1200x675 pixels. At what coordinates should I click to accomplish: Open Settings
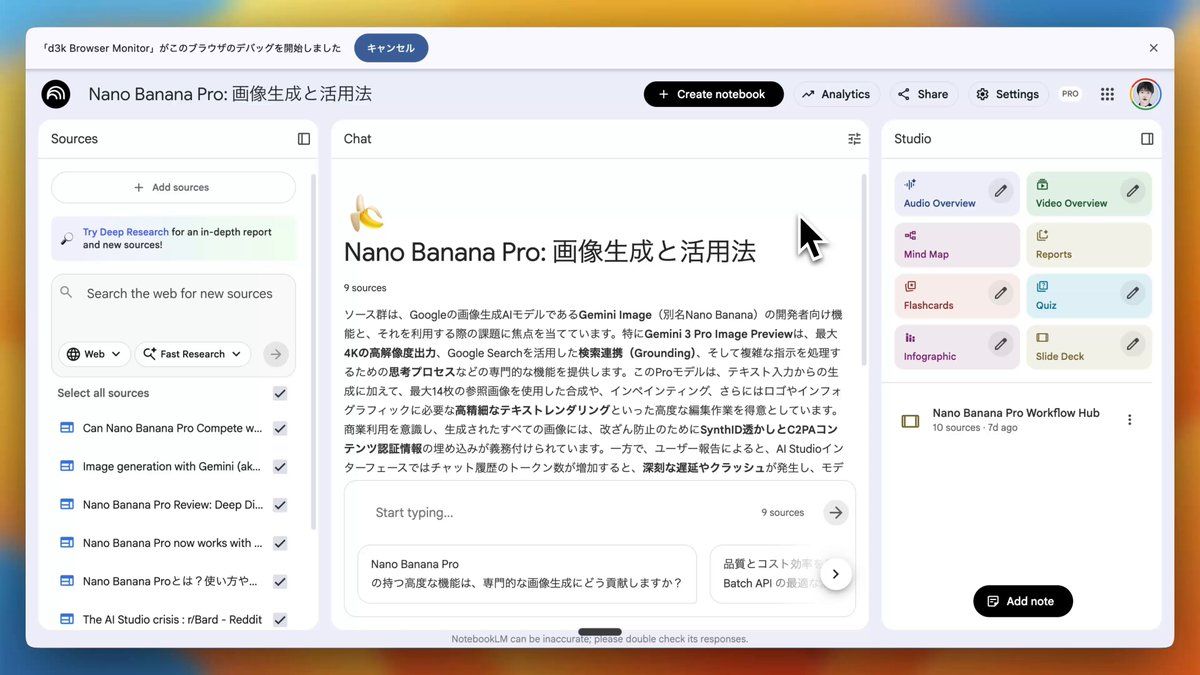tap(1007, 94)
